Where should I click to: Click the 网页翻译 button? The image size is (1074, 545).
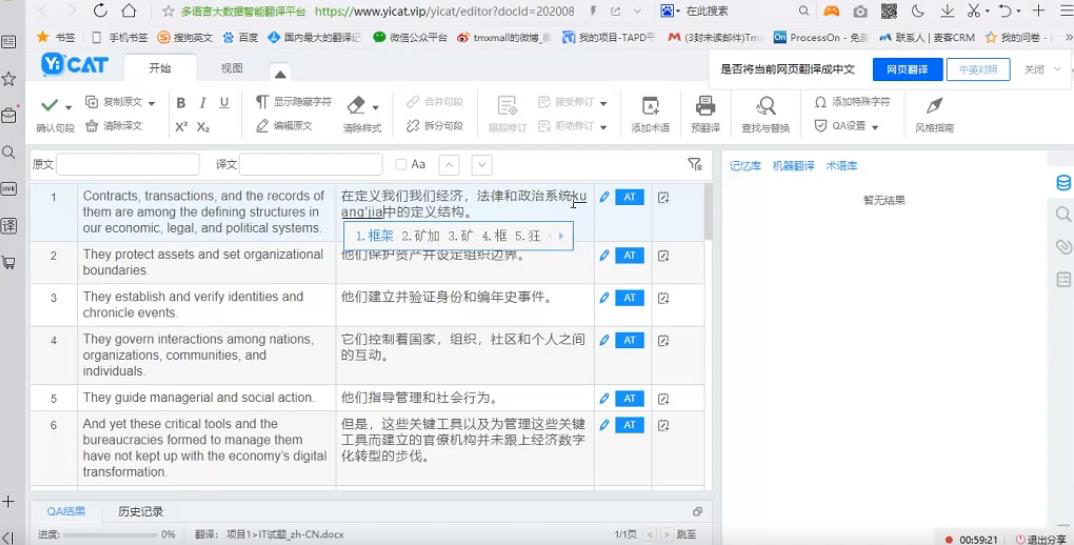(x=907, y=70)
